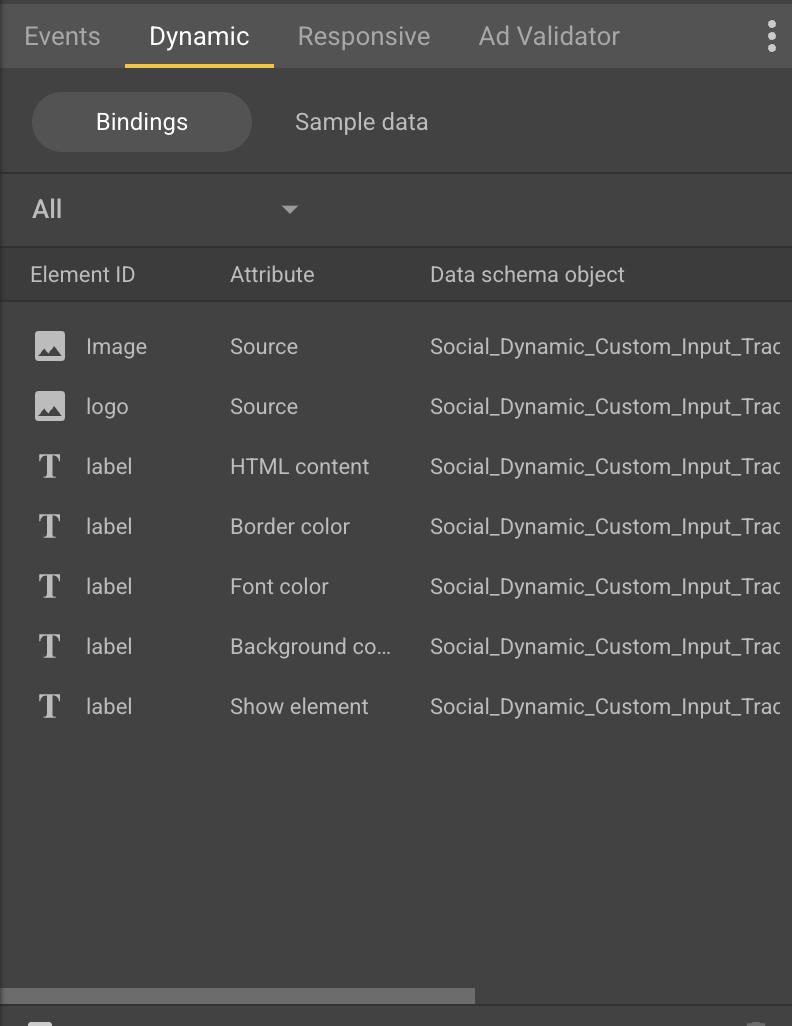Click the image icon beside the Image element

coord(48,346)
